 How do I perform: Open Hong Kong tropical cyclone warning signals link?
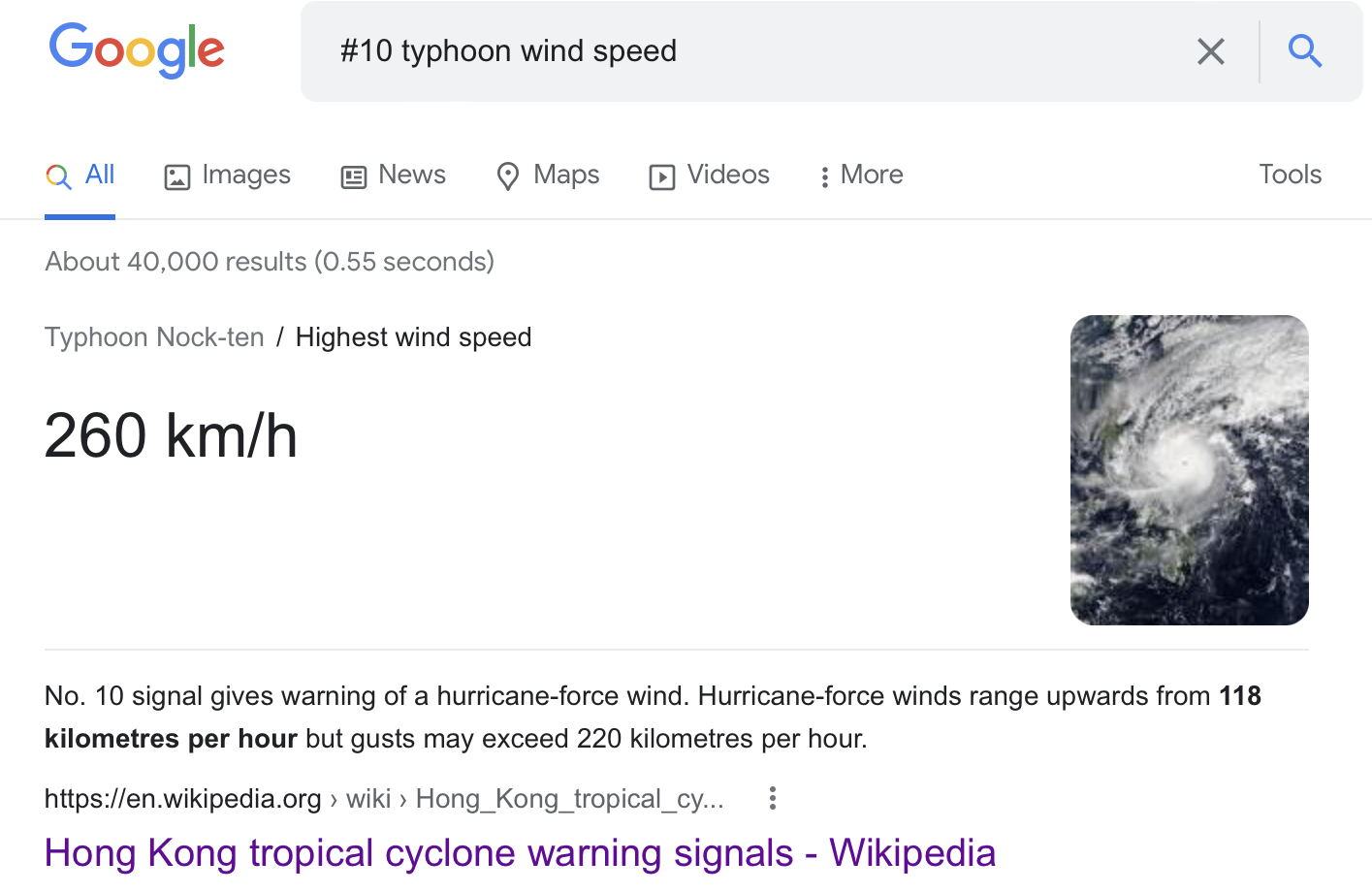click(x=520, y=853)
